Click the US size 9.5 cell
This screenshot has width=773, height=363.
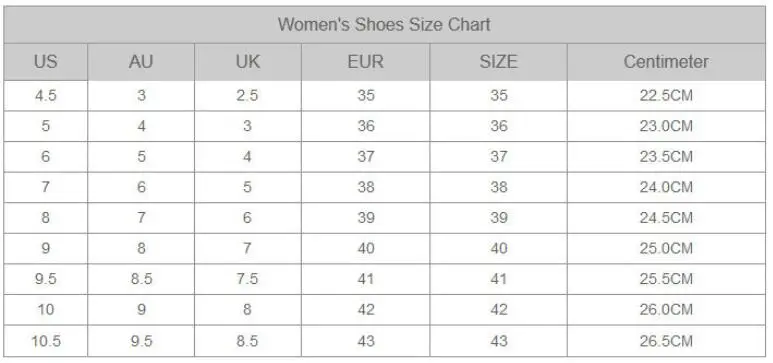point(46,279)
